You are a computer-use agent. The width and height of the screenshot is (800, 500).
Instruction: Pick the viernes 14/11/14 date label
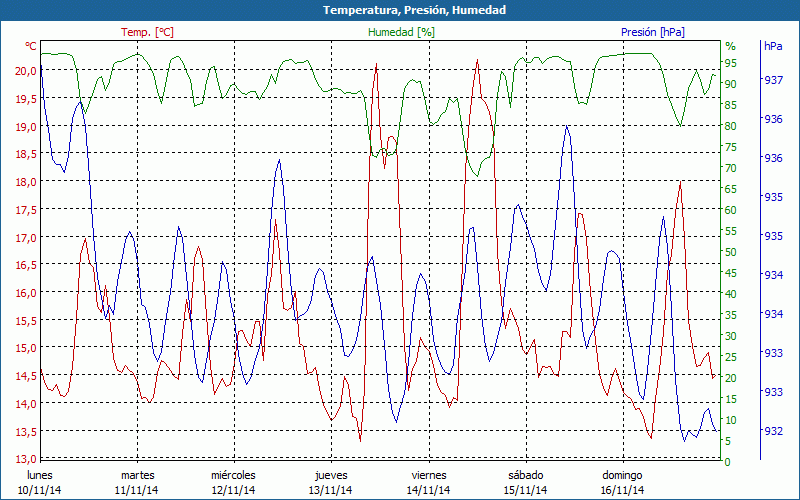(x=428, y=482)
